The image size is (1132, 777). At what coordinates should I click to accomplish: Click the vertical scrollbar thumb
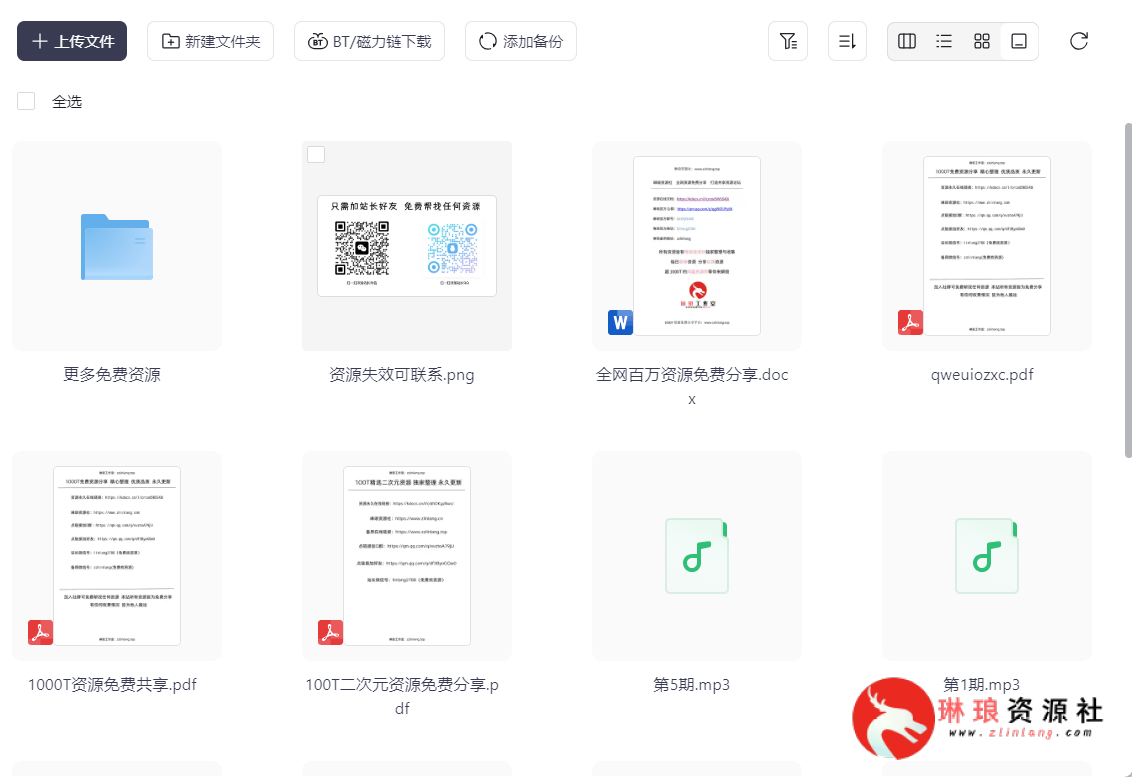pos(1128,290)
